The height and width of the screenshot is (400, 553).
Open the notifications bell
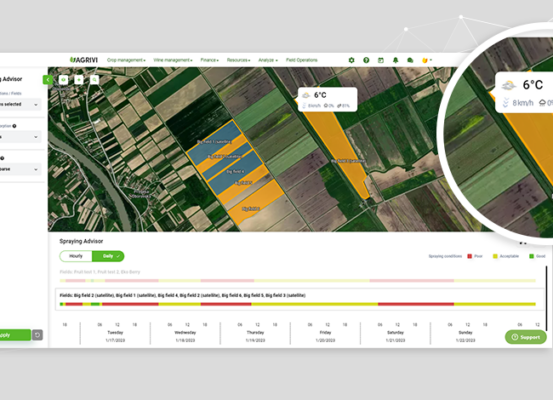click(395, 60)
